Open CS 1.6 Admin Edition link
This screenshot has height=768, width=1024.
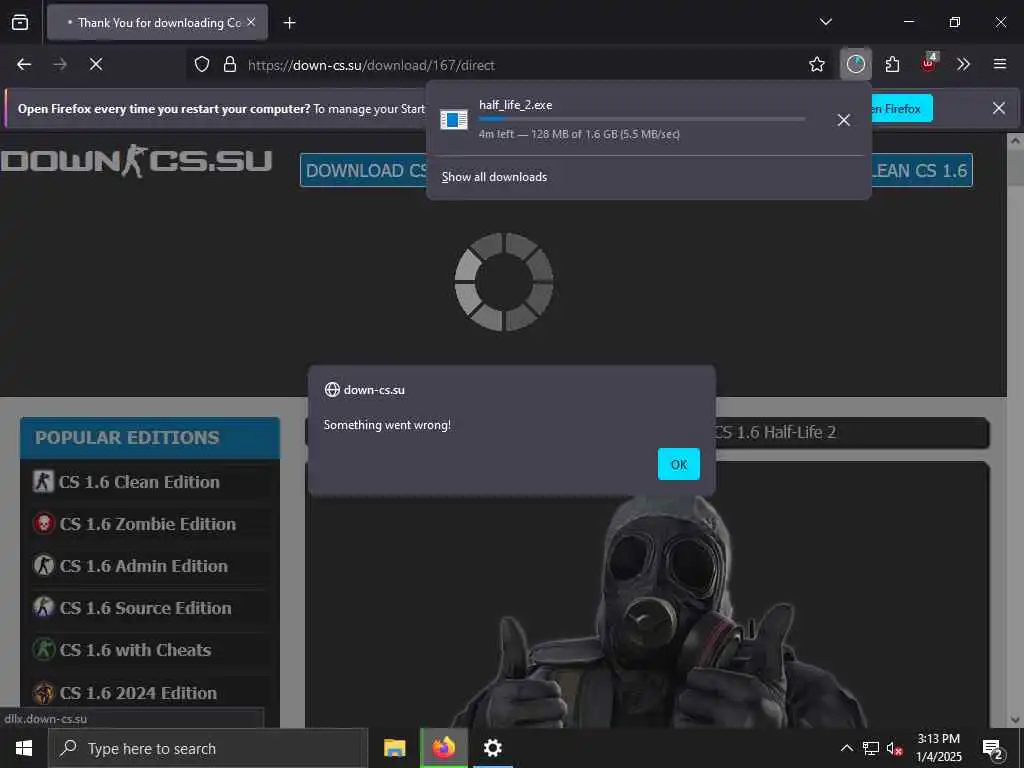point(144,566)
